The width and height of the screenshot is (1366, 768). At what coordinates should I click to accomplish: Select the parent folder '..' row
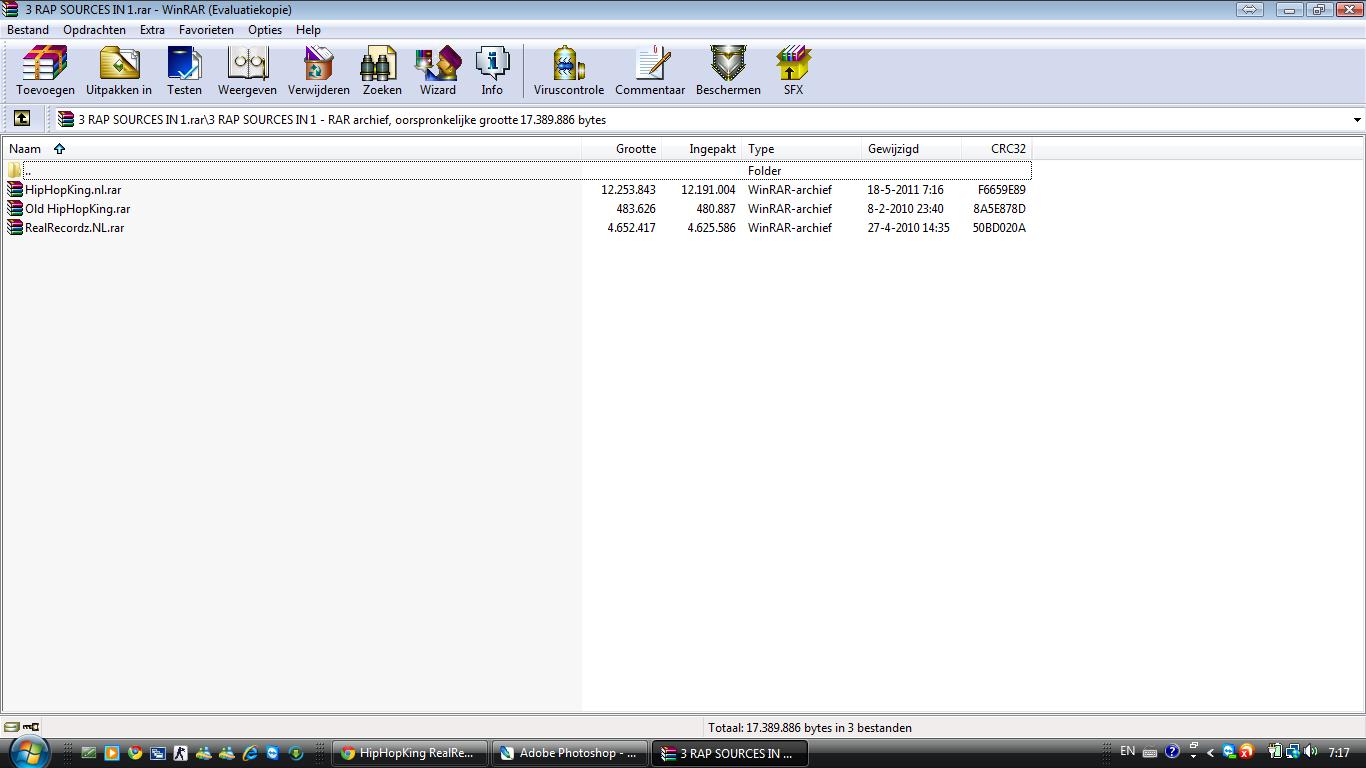point(517,171)
